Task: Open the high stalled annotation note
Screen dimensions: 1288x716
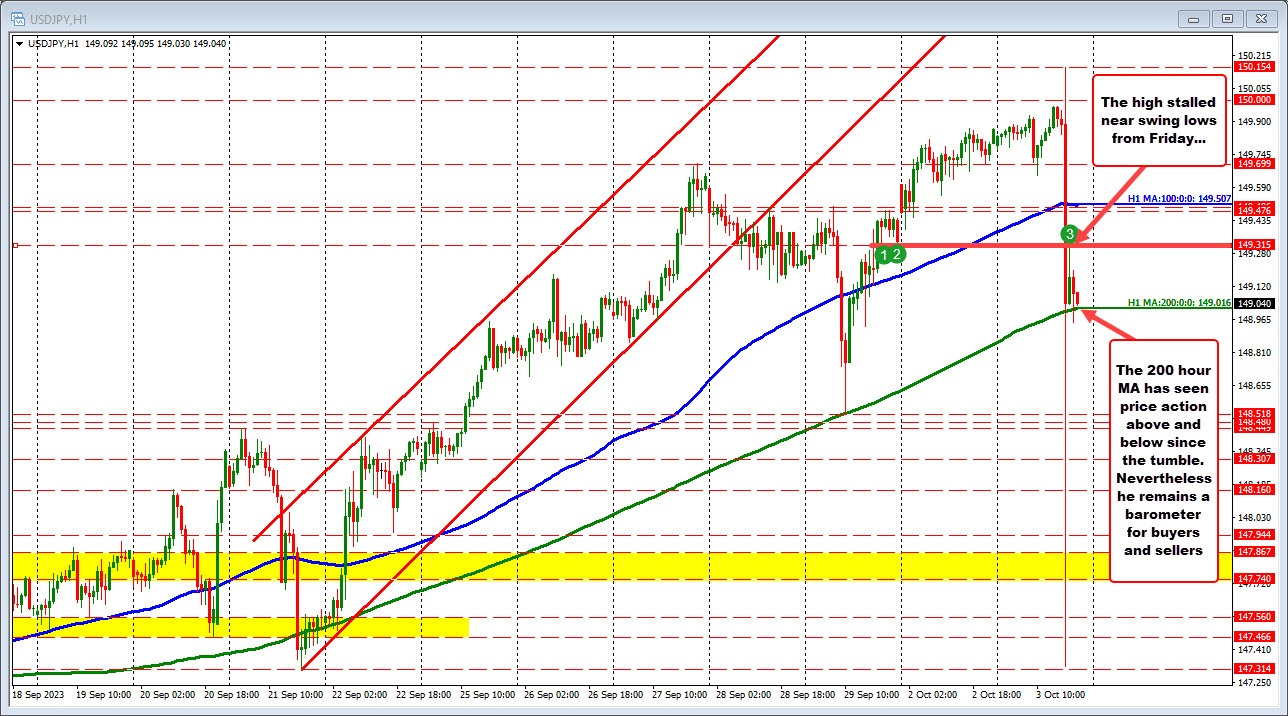Action: coord(1158,120)
